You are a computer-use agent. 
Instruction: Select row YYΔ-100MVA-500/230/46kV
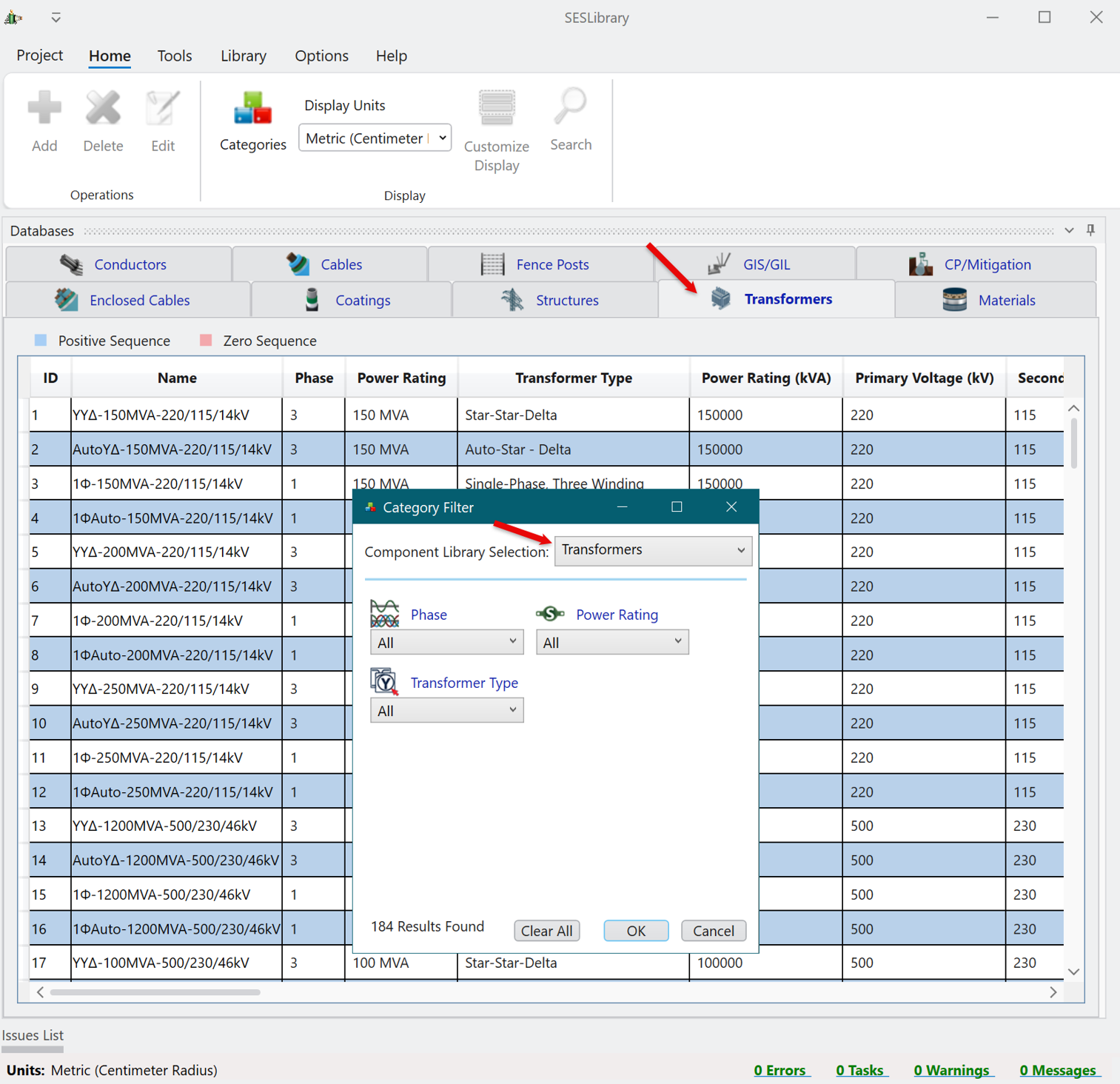pos(546,963)
